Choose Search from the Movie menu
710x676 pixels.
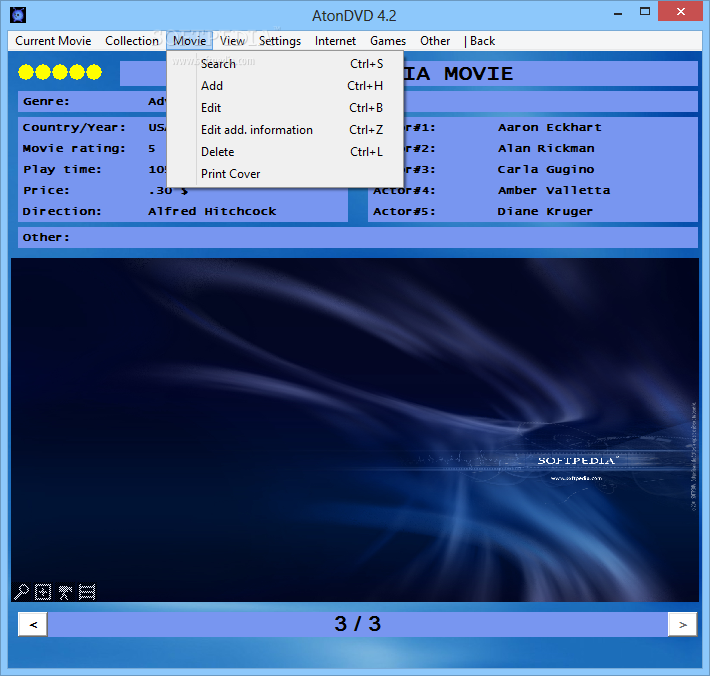click(x=285, y=64)
